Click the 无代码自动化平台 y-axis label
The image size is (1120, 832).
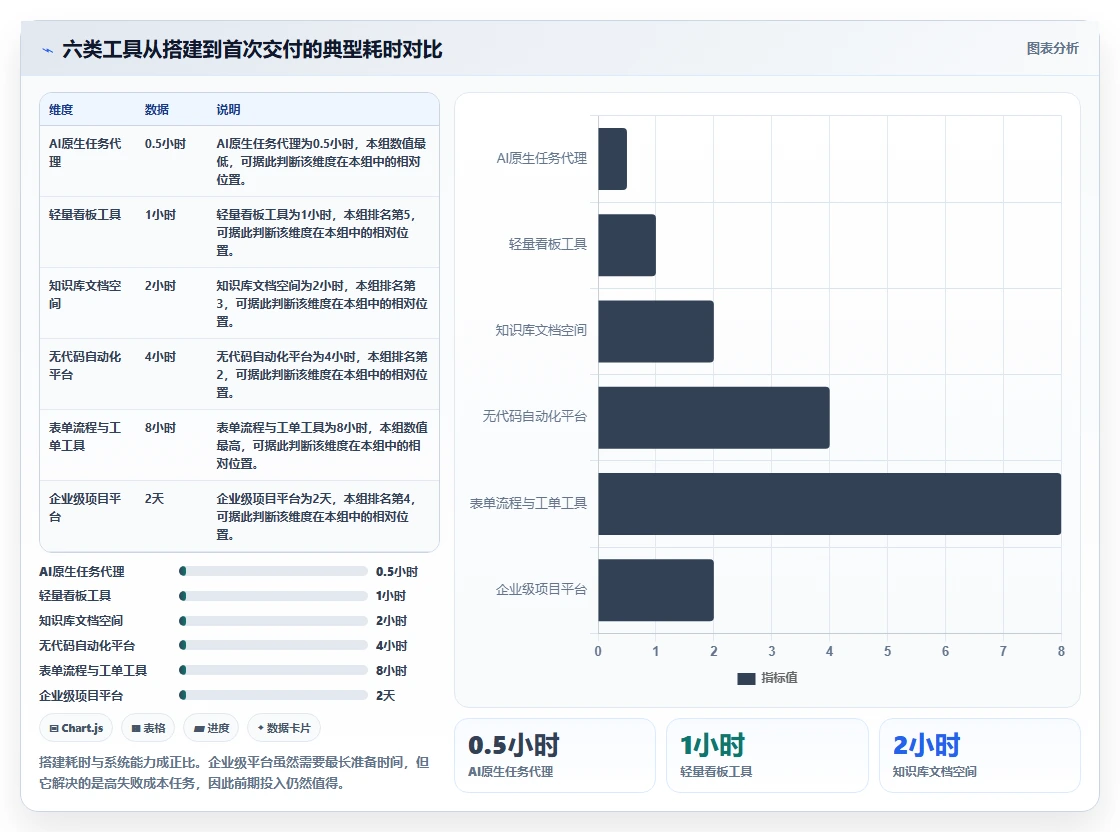click(x=534, y=416)
